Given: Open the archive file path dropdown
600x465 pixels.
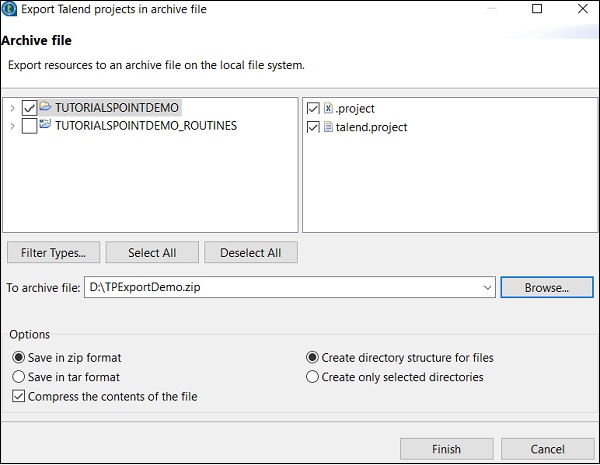Looking at the screenshot, I should (487, 288).
